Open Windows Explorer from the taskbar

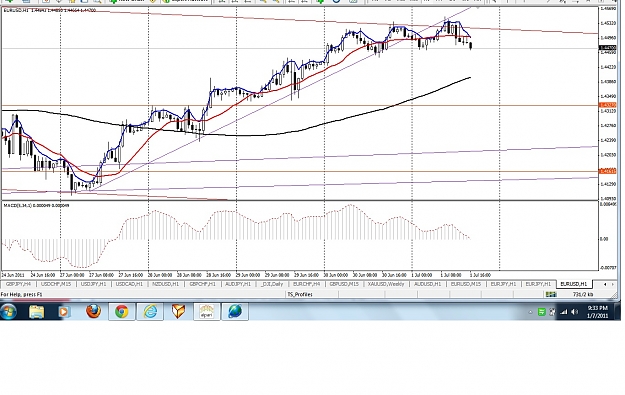(36, 311)
